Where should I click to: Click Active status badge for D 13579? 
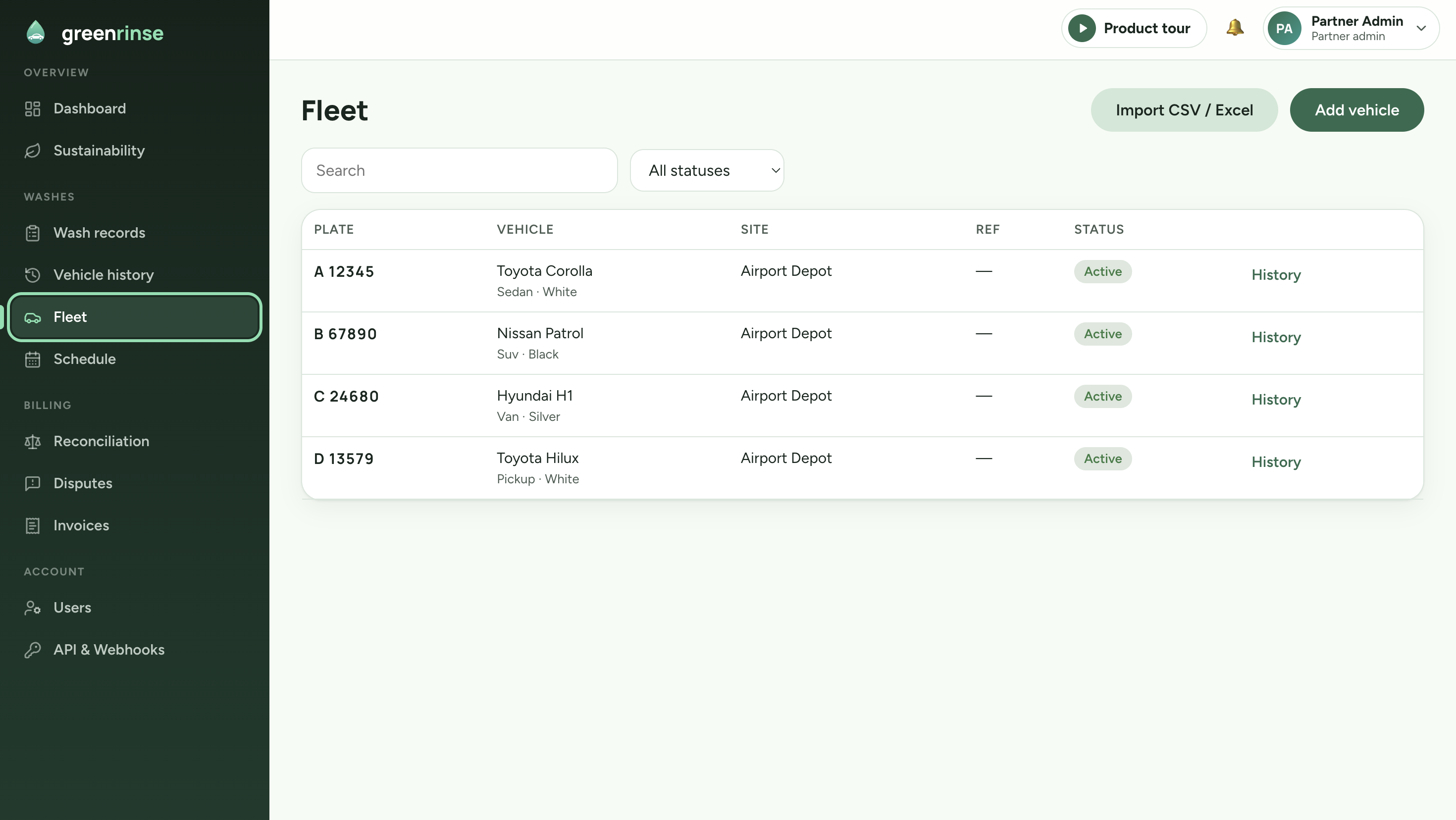pos(1103,459)
